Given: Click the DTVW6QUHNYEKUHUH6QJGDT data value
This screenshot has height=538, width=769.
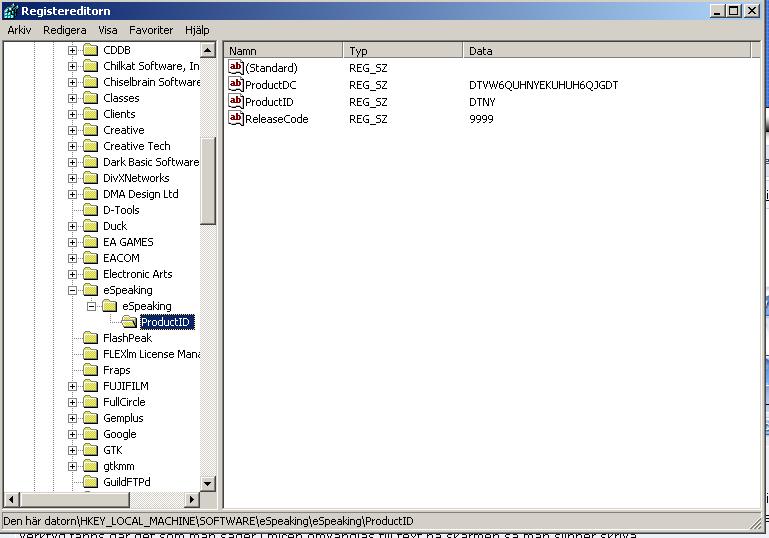Looking at the screenshot, I should pyautogui.click(x=543, y=85).
